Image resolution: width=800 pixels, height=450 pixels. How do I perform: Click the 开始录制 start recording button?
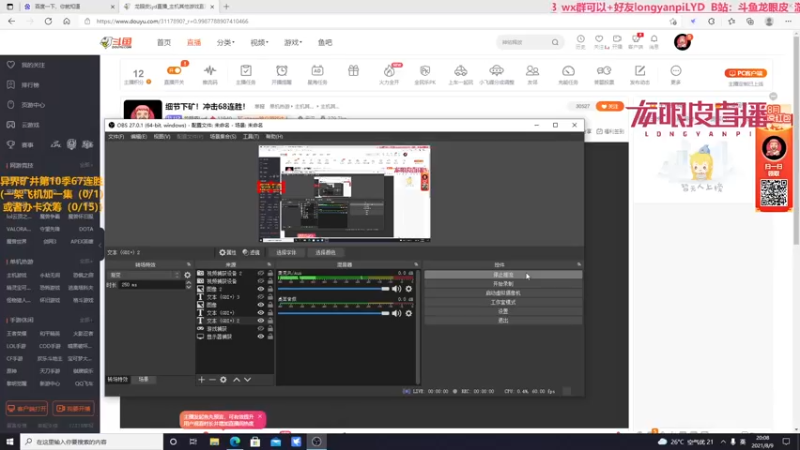(x=503, y=284)
